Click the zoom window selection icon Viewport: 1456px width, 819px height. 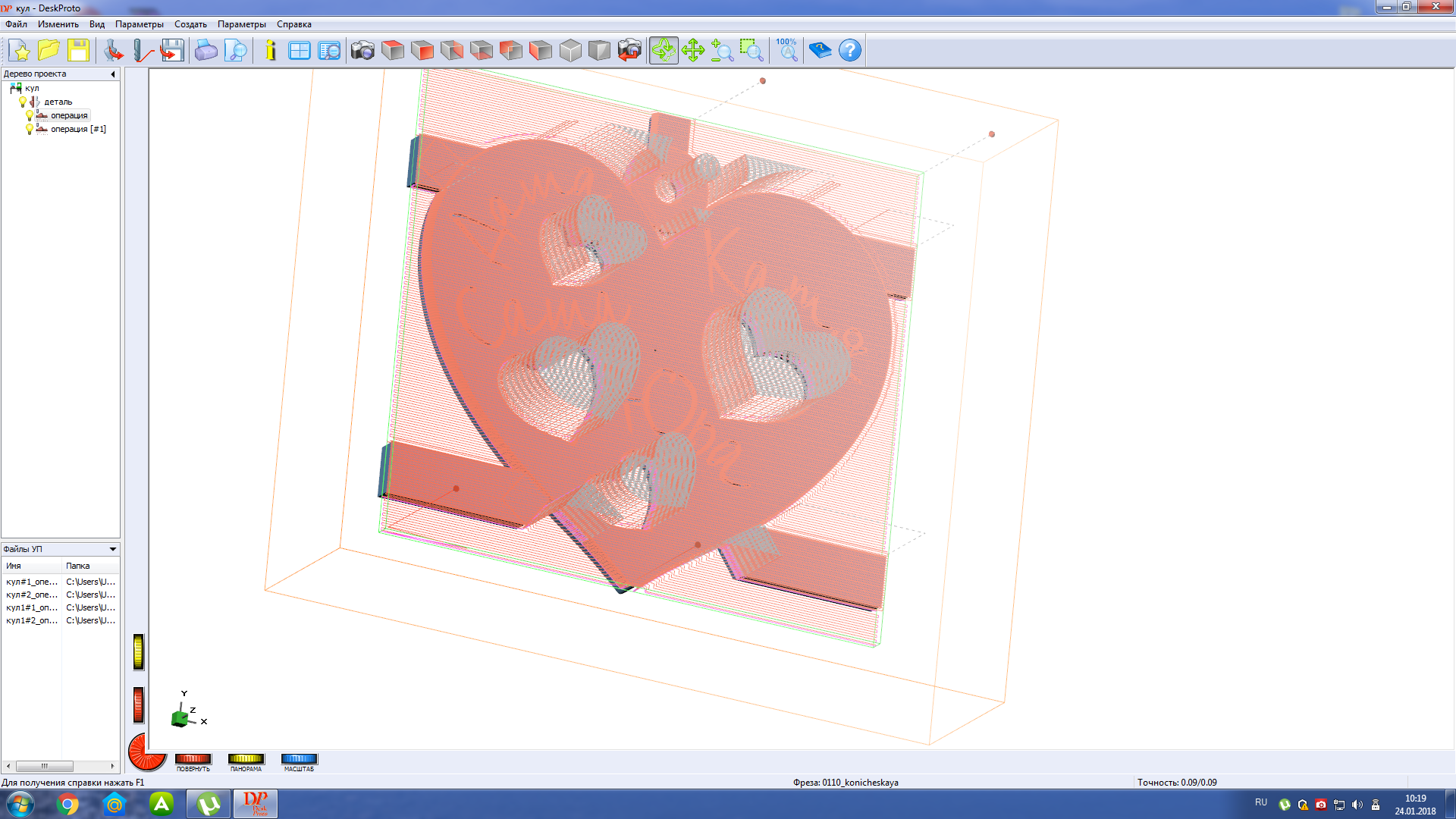pyautogui.click(x=751, y=51)
